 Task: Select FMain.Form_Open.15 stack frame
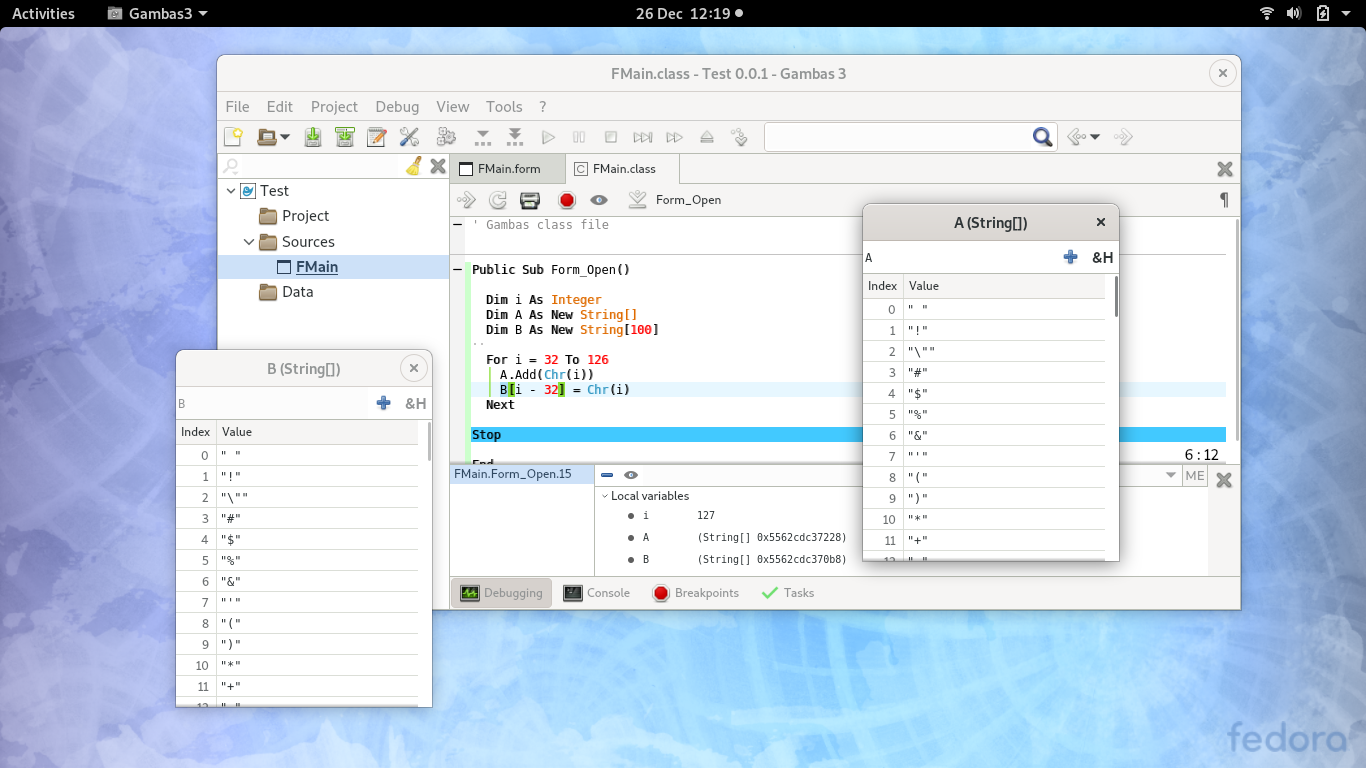tap(522, 475)
